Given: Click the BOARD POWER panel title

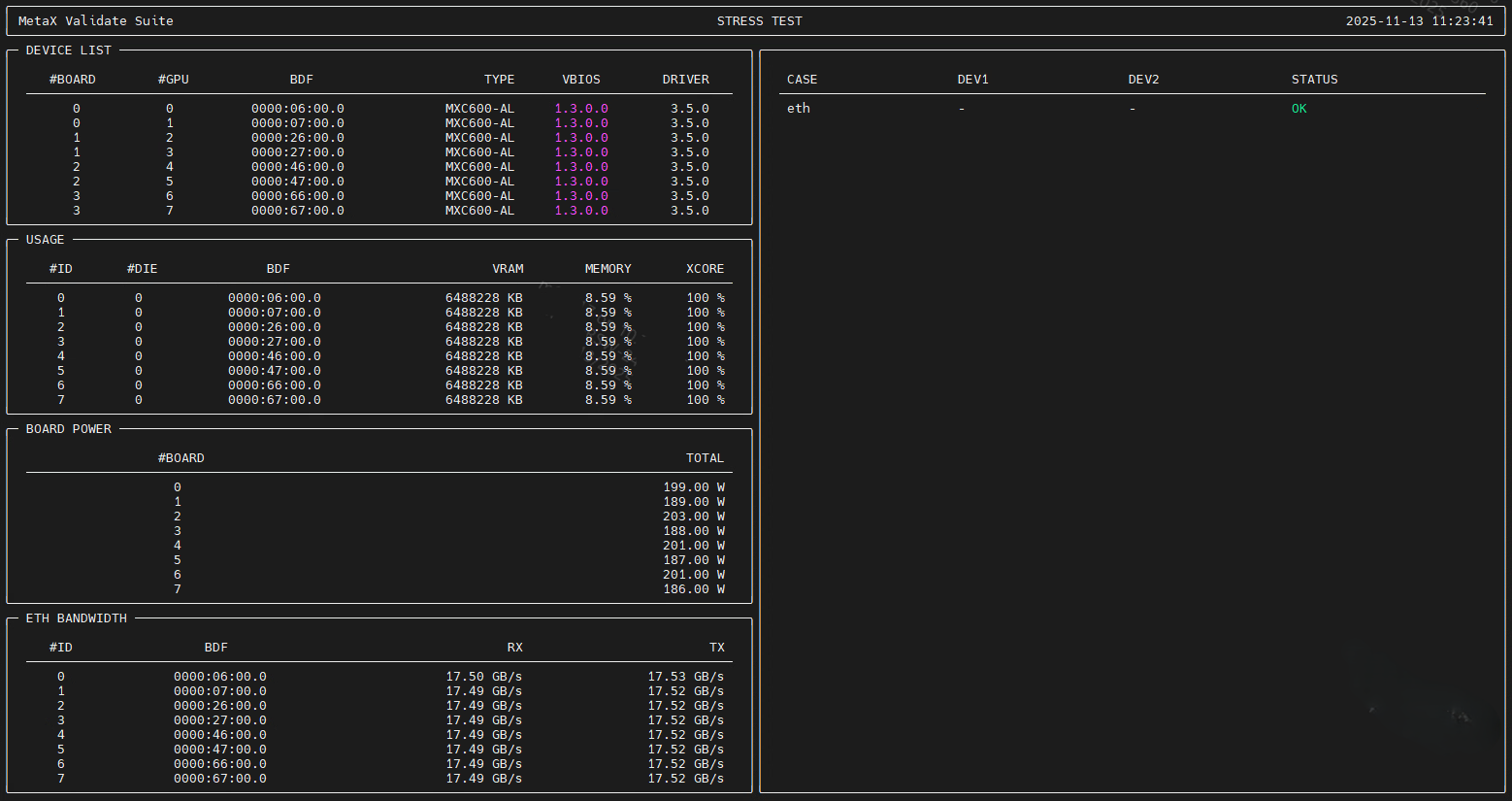Looking at the screenshot, I should click(68, 428).
